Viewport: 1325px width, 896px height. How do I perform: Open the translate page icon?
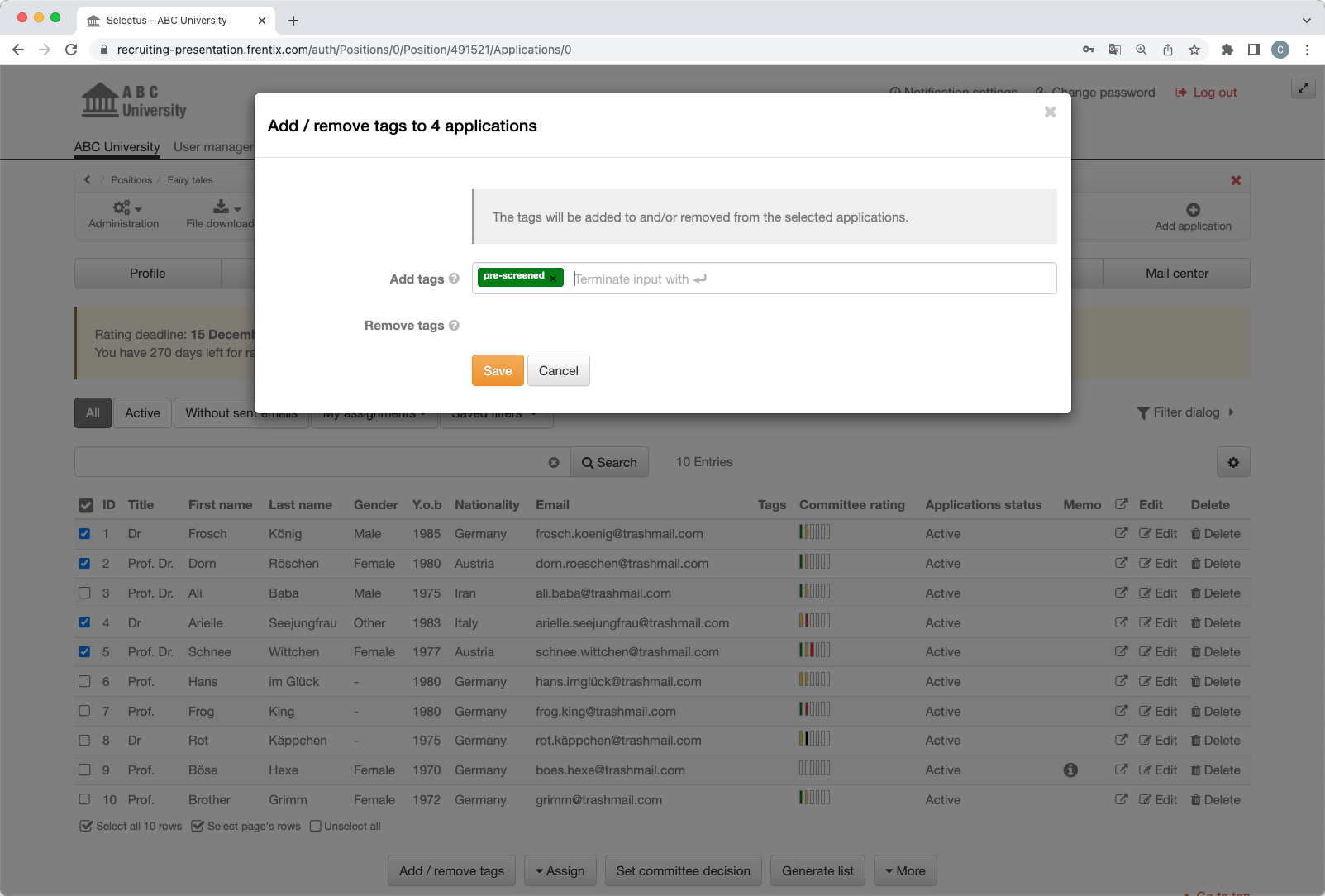1115,50
